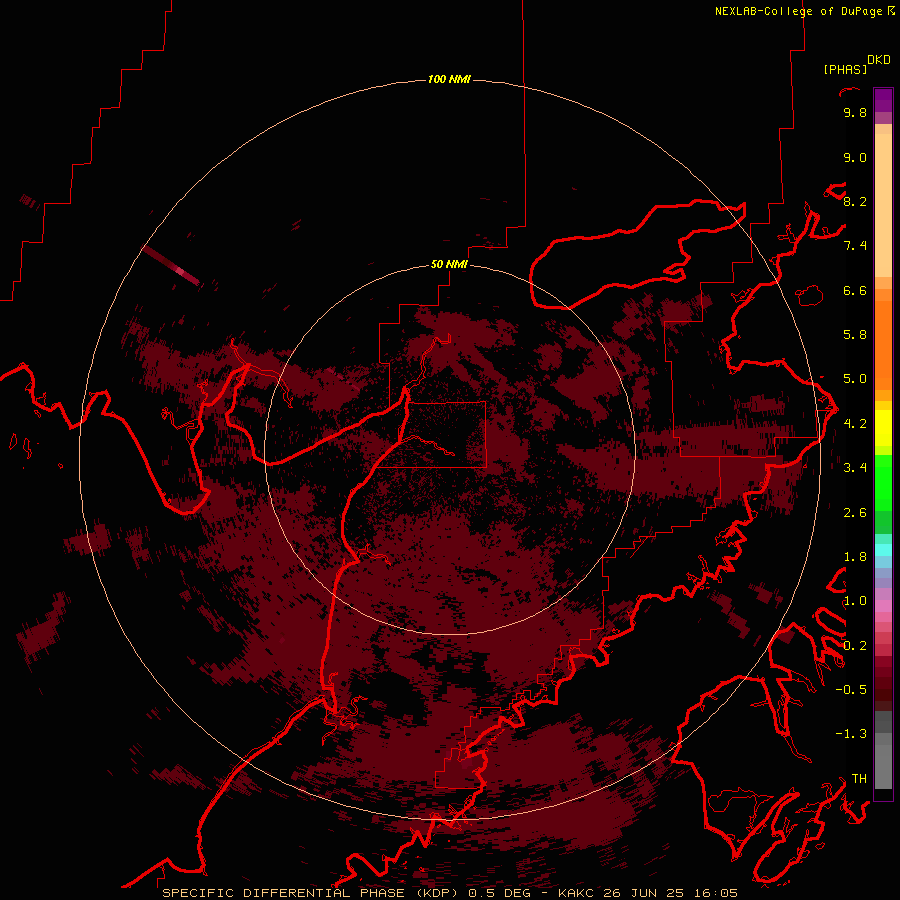Click the SPECIFIC DIFFERENTIAL PHASE (KDP) caption
This screenshot has width=900, height=900.
click(312, 893)
